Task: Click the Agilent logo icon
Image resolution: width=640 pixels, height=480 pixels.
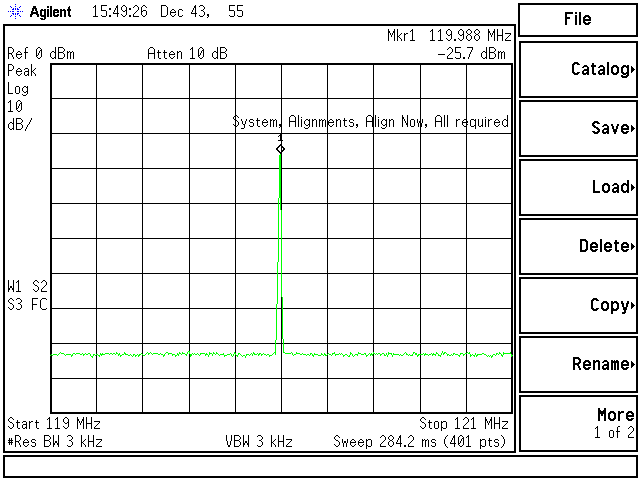Action: click(x=14, y=14)
